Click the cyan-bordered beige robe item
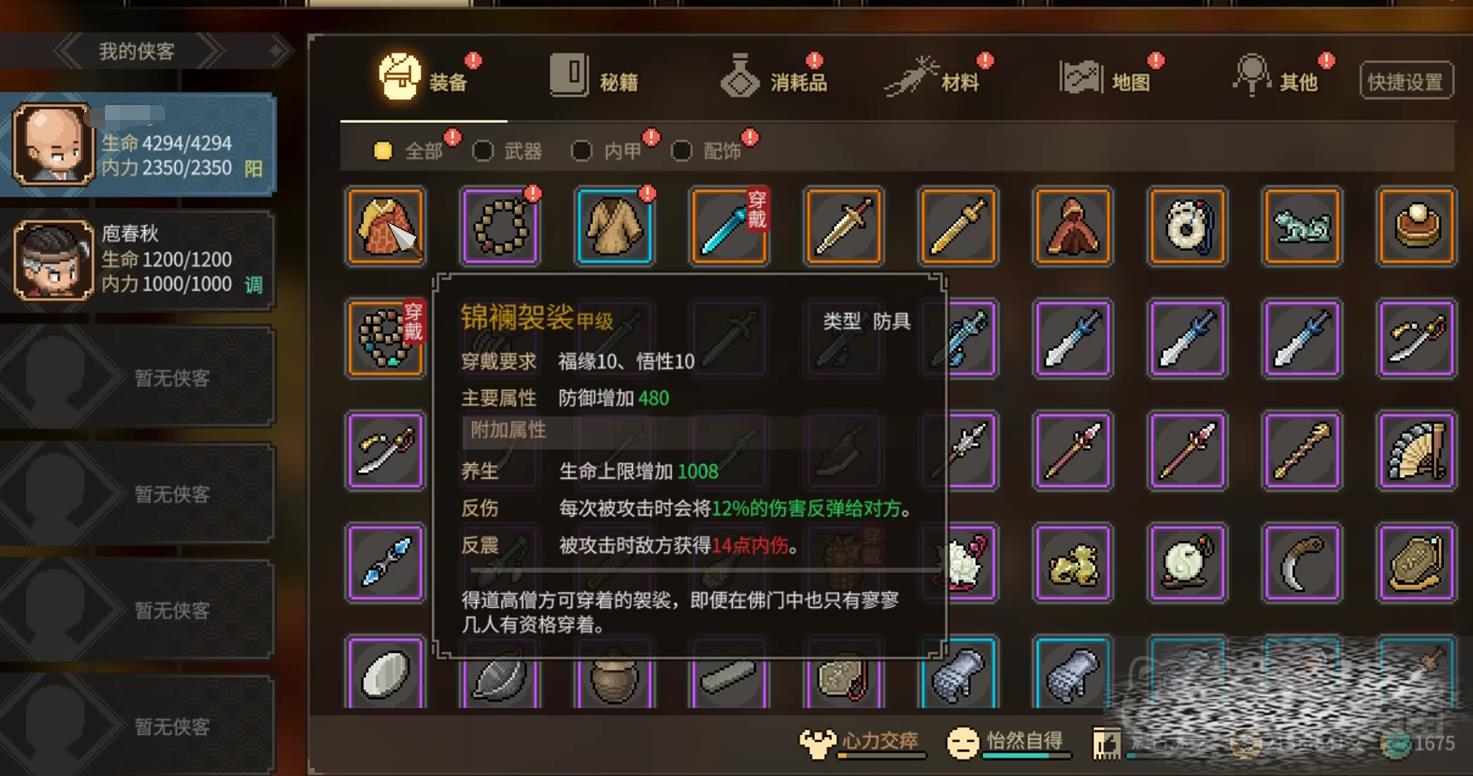This screenshot has height=776, width=1473. 615,226
